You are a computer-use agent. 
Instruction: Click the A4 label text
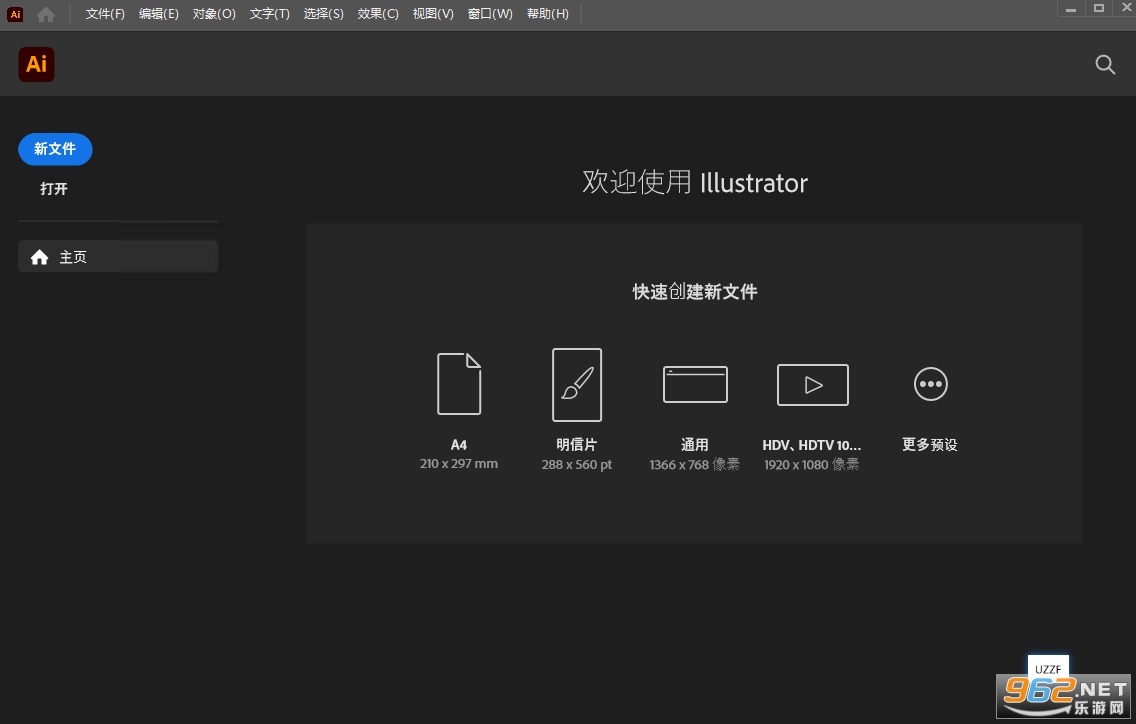459,445
